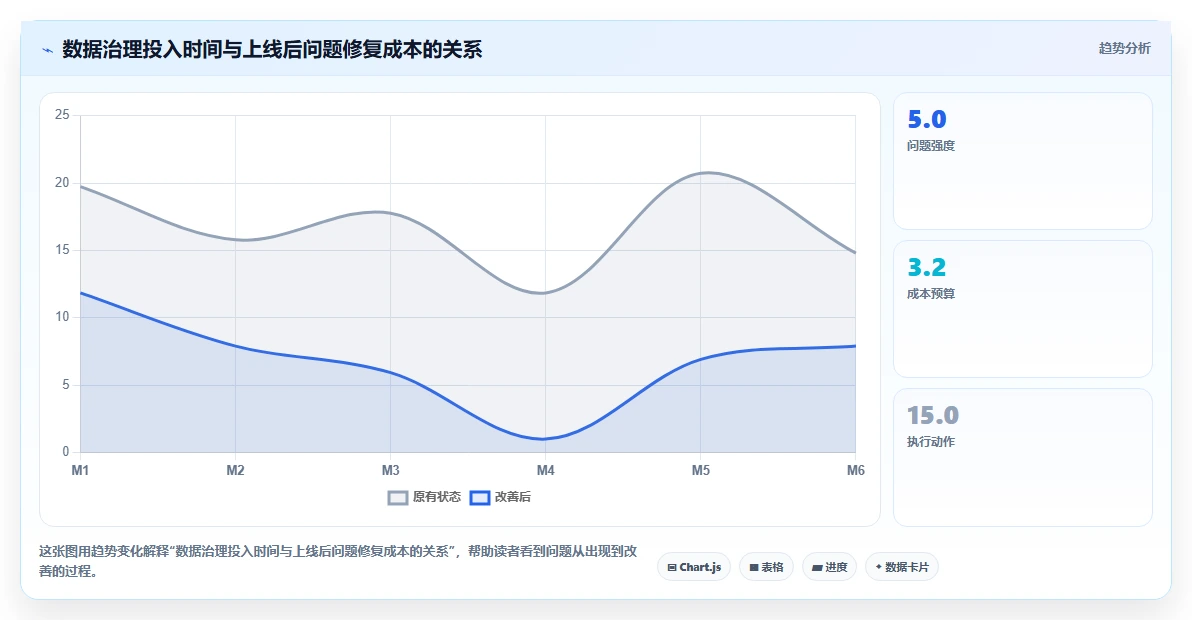Toggle the 改善后 legend entry

[500, 497]
